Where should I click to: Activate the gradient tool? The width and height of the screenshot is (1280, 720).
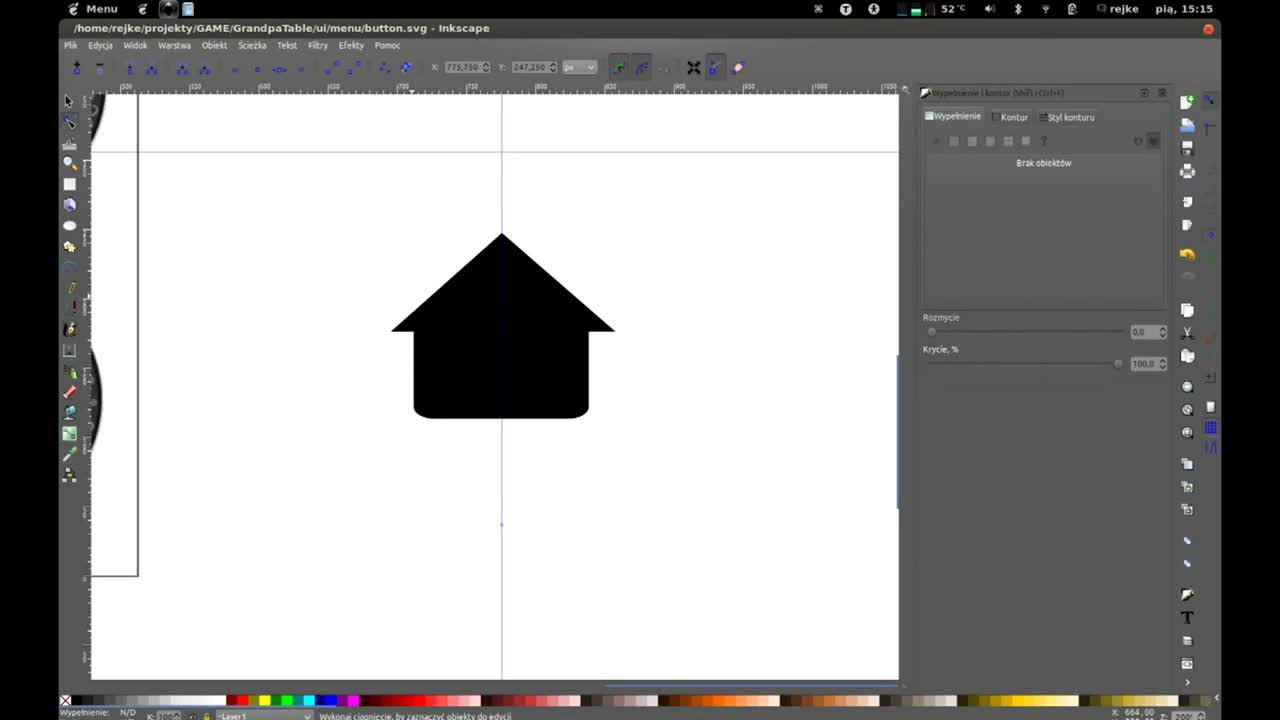click(69, 433)
